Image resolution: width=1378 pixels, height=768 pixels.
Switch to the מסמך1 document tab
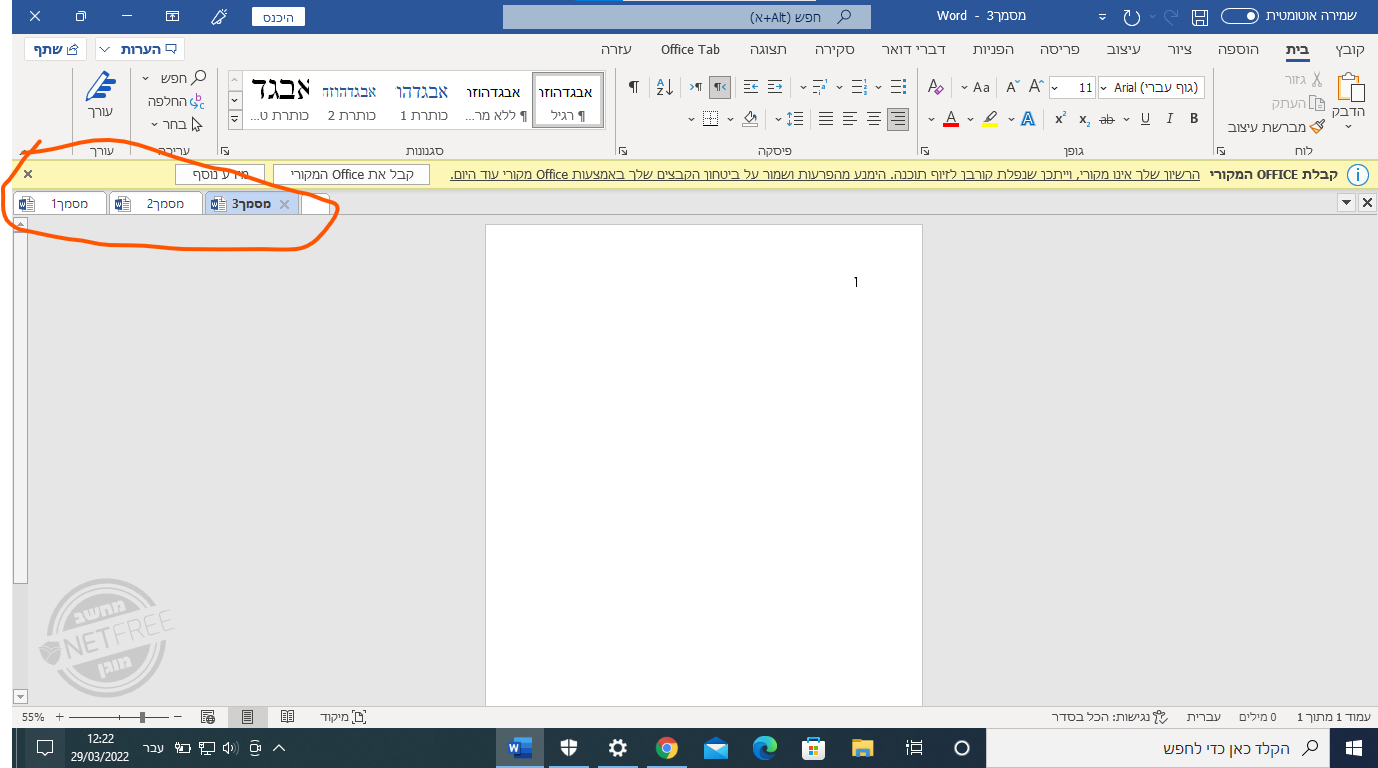coord(59,204)
